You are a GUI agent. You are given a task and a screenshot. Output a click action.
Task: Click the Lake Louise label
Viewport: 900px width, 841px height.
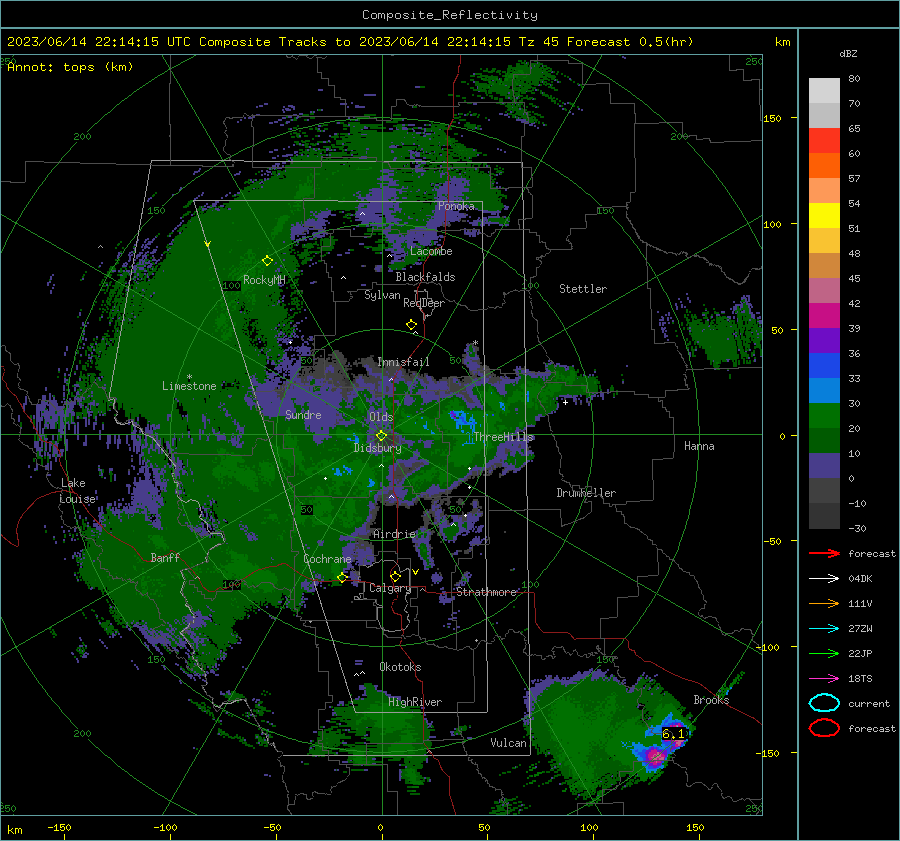[77, 491]
